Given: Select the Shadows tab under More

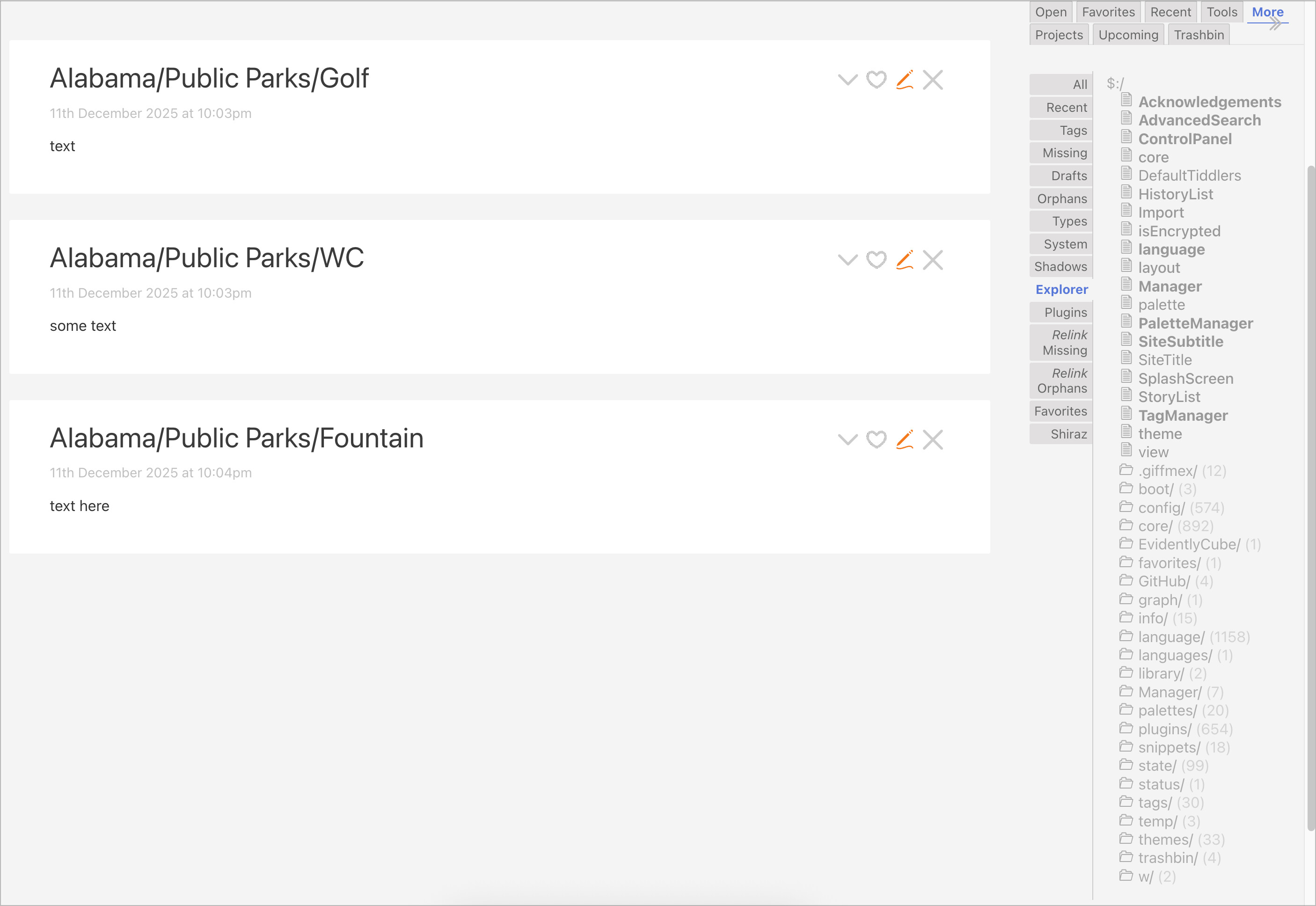Looking at the screenshot, I should pos(1060,267).
